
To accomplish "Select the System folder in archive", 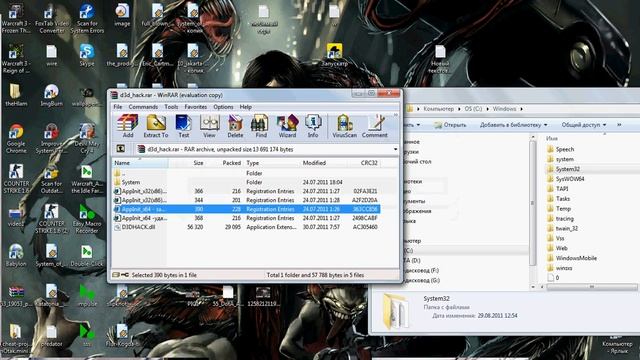I will coord(246,182).
